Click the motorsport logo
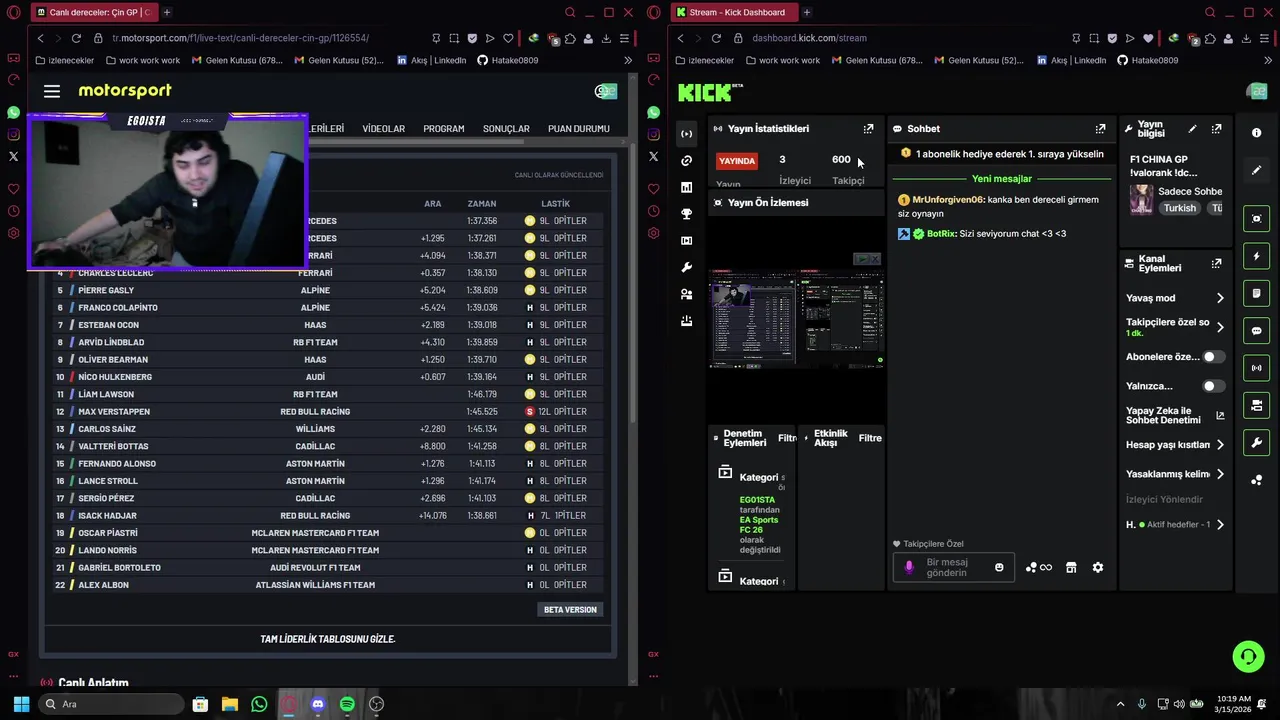Viewport: 1280px width, 720px height. coord(125,91)
